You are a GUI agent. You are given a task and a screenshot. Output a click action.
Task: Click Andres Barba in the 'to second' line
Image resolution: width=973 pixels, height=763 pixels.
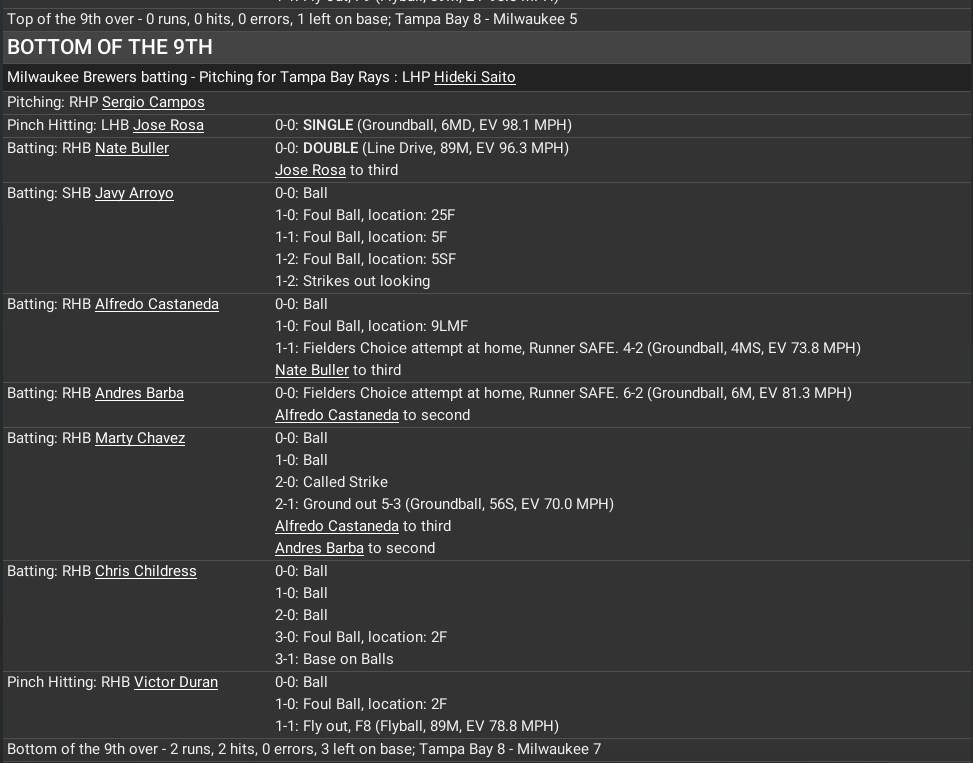point(319,548)
